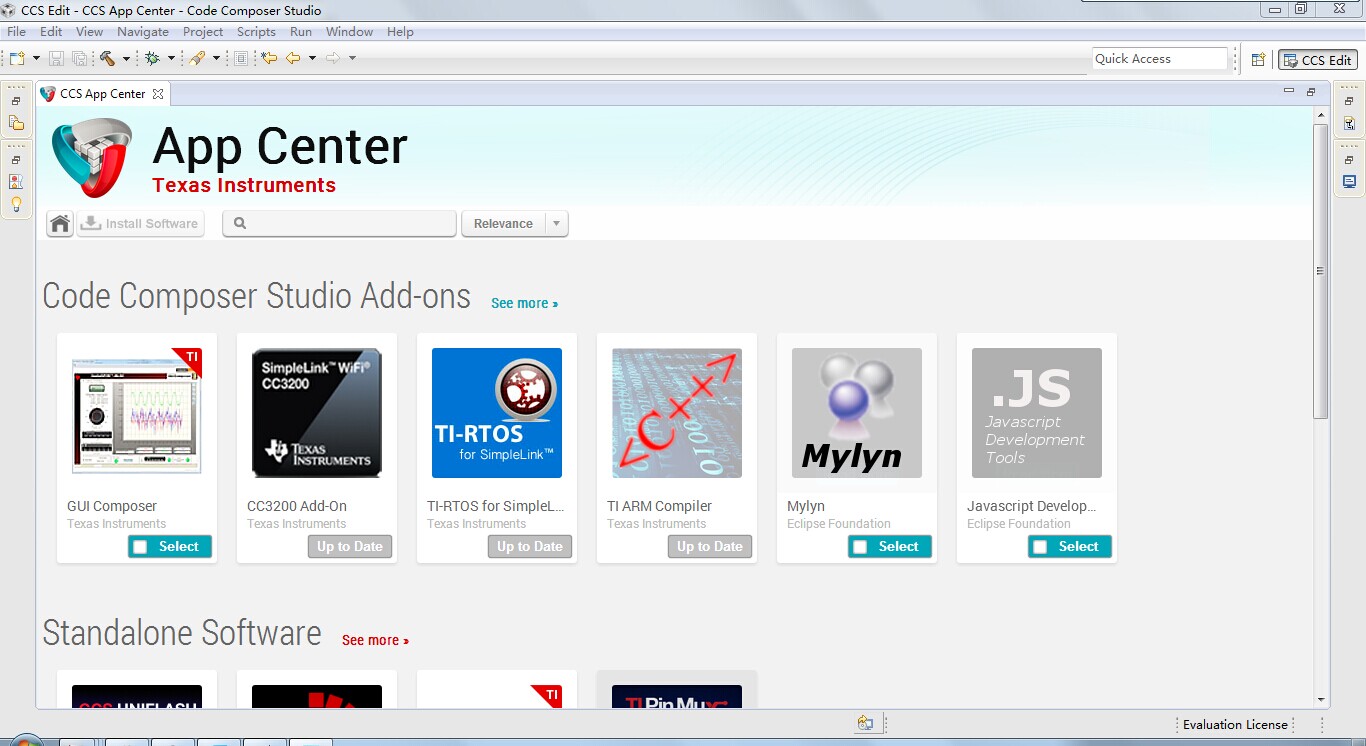This screenshot has width=1366, height=746.
Task: Click the Save All stacked disks icon
Action: point(79,58)
